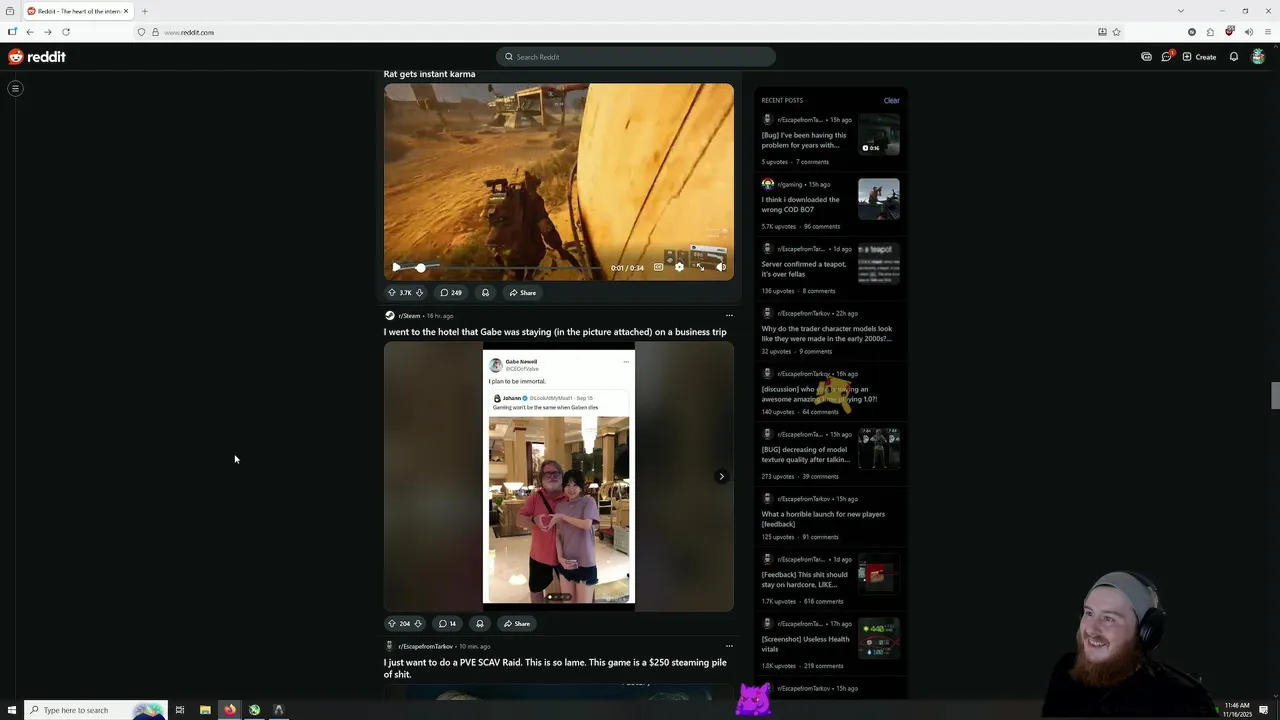Screen dimensions: 1280x720
Task: Go forward in the browser
Action: (x=48, y=32)
